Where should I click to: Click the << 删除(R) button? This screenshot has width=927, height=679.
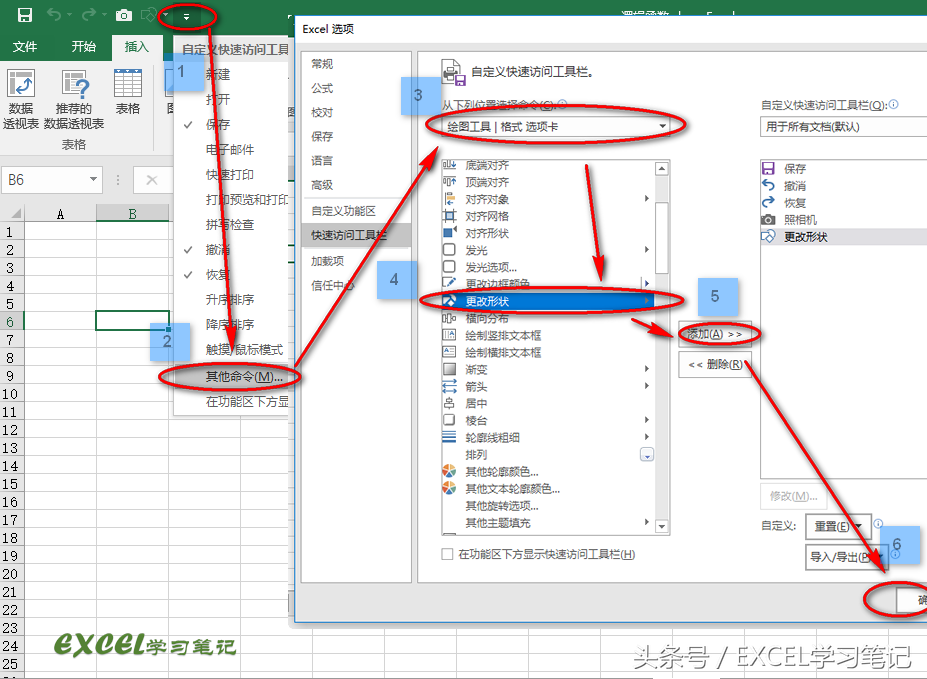coord(715,365)
